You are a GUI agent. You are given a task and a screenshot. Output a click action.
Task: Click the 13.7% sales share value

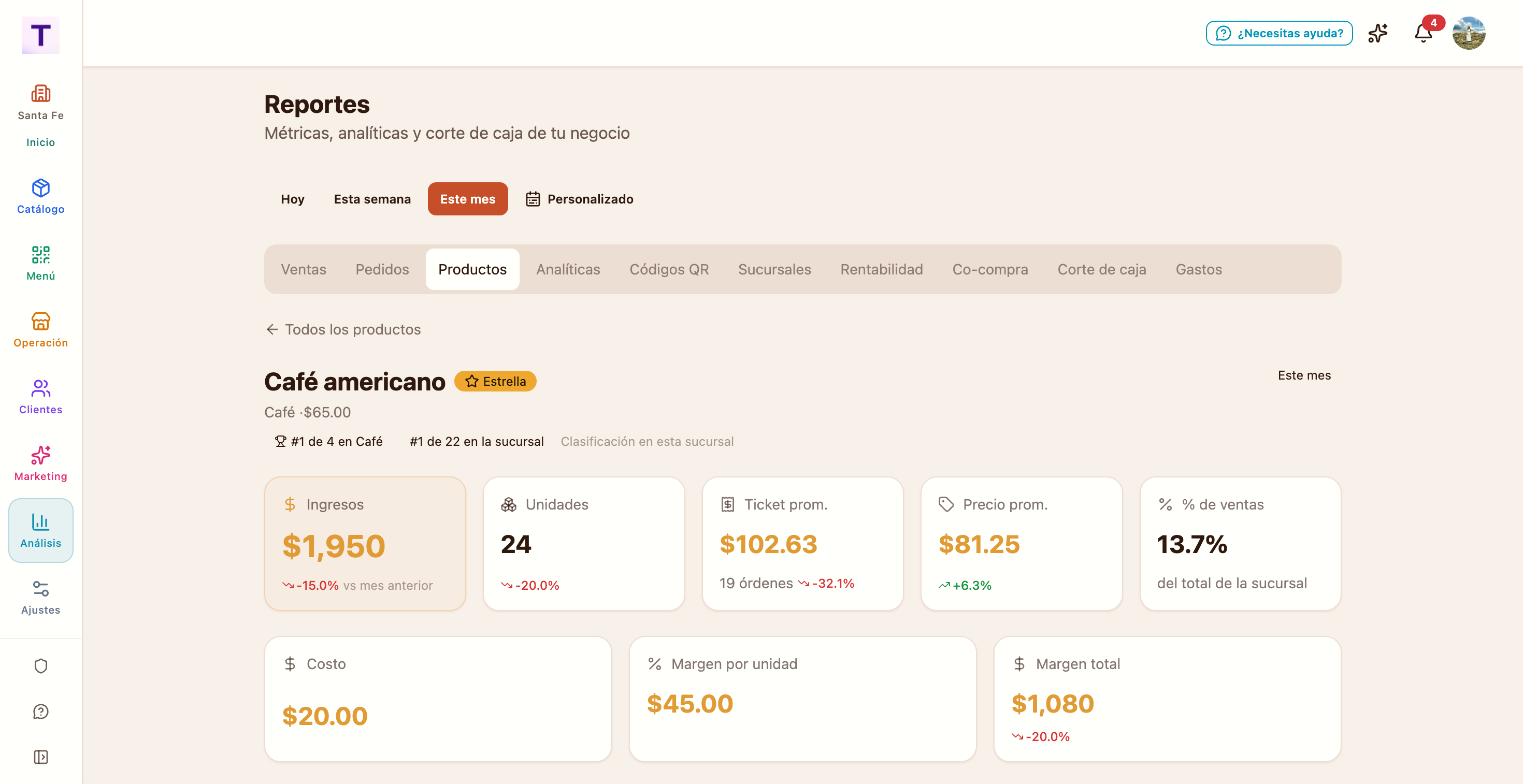point(1192,544)
